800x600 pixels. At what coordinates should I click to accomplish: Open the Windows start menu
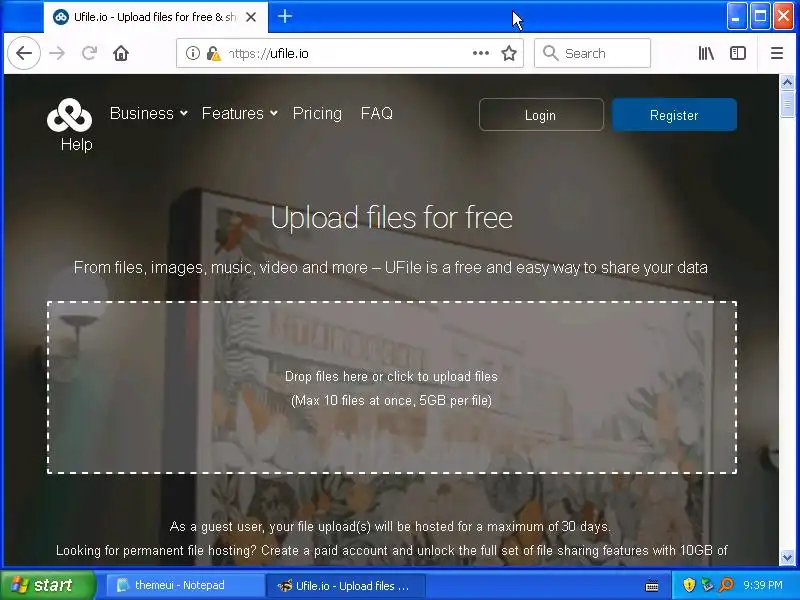point(47,585)
